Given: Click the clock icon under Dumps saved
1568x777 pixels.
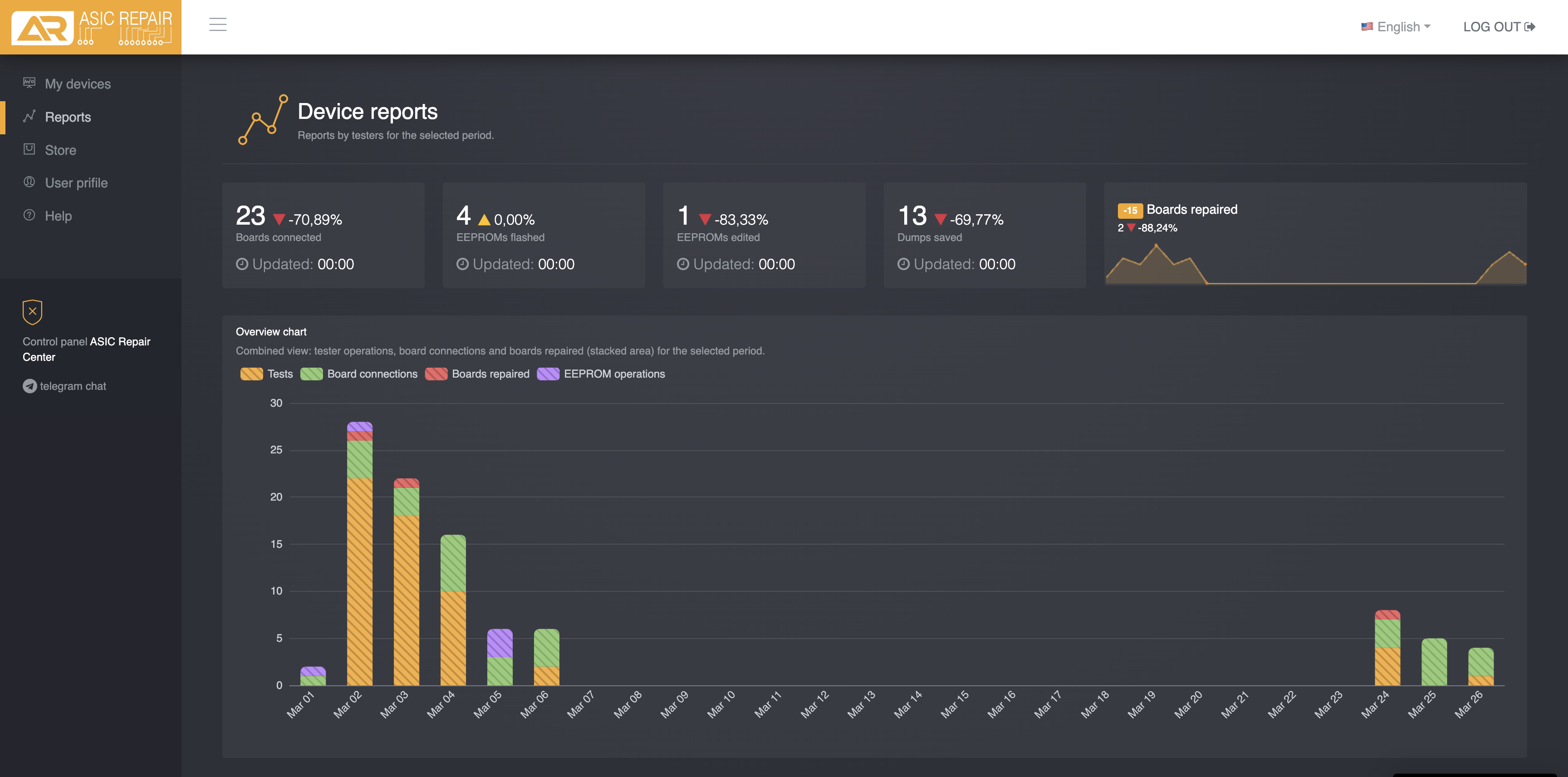Looking at the screenshot, I should [x=903, y=264].
